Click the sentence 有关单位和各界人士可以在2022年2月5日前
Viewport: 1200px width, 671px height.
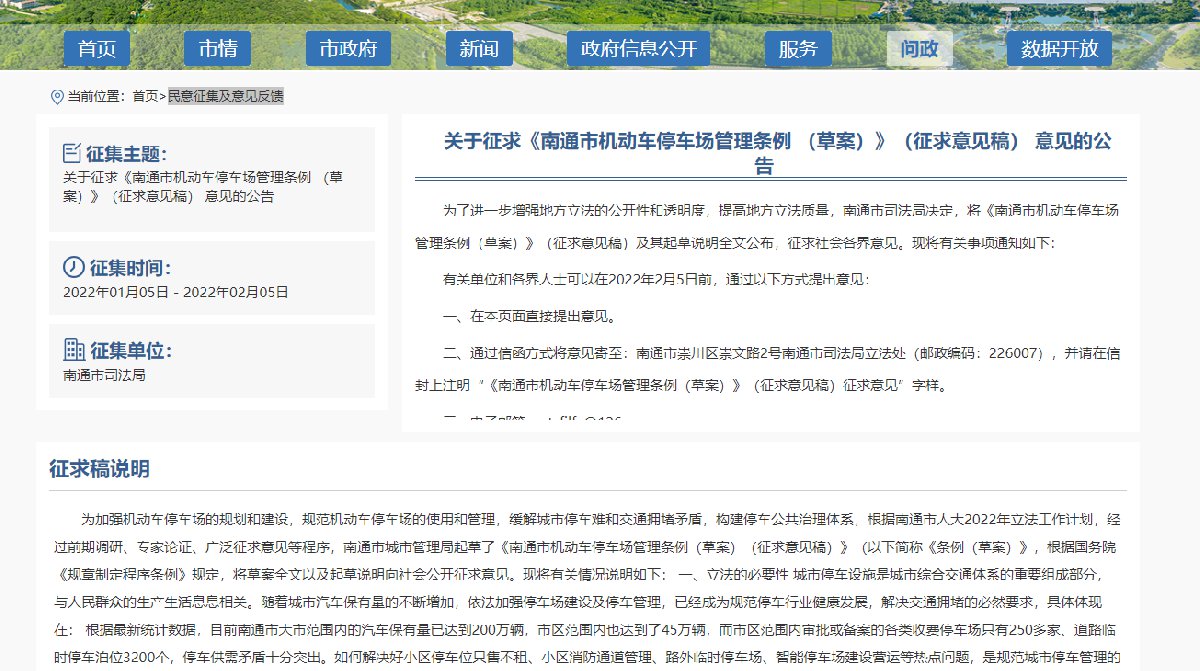656,280
